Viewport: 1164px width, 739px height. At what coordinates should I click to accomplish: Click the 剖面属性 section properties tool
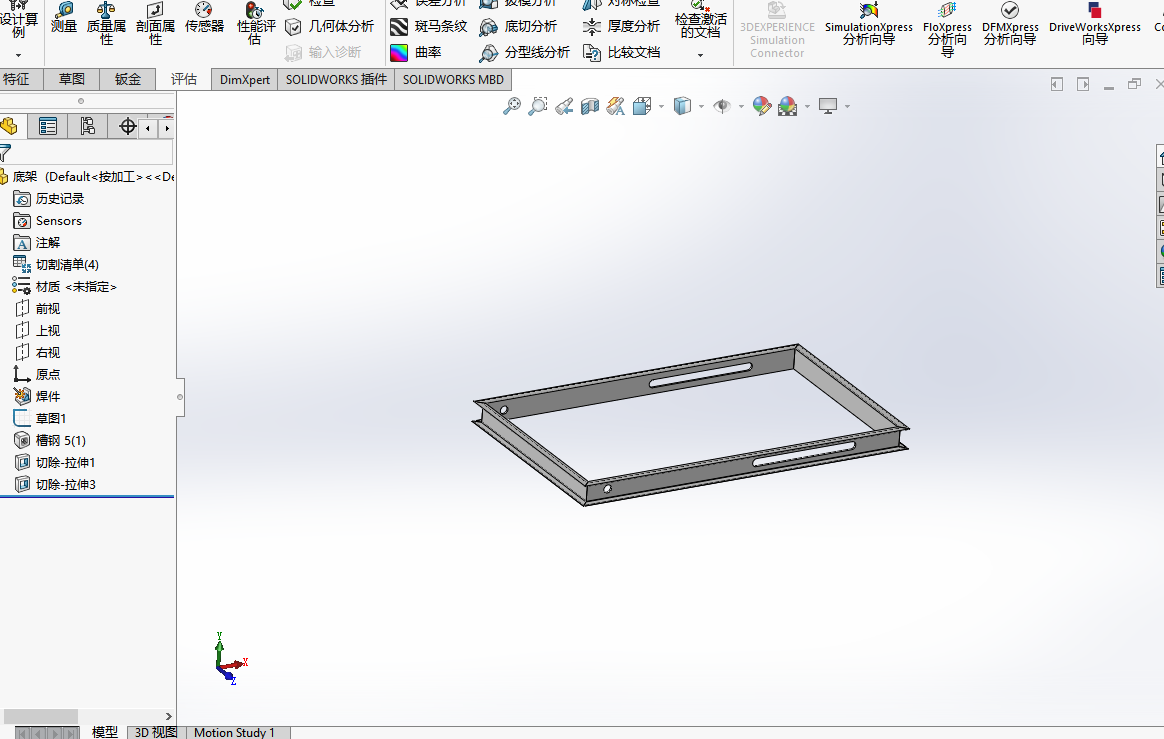click(x=155, y=24)
